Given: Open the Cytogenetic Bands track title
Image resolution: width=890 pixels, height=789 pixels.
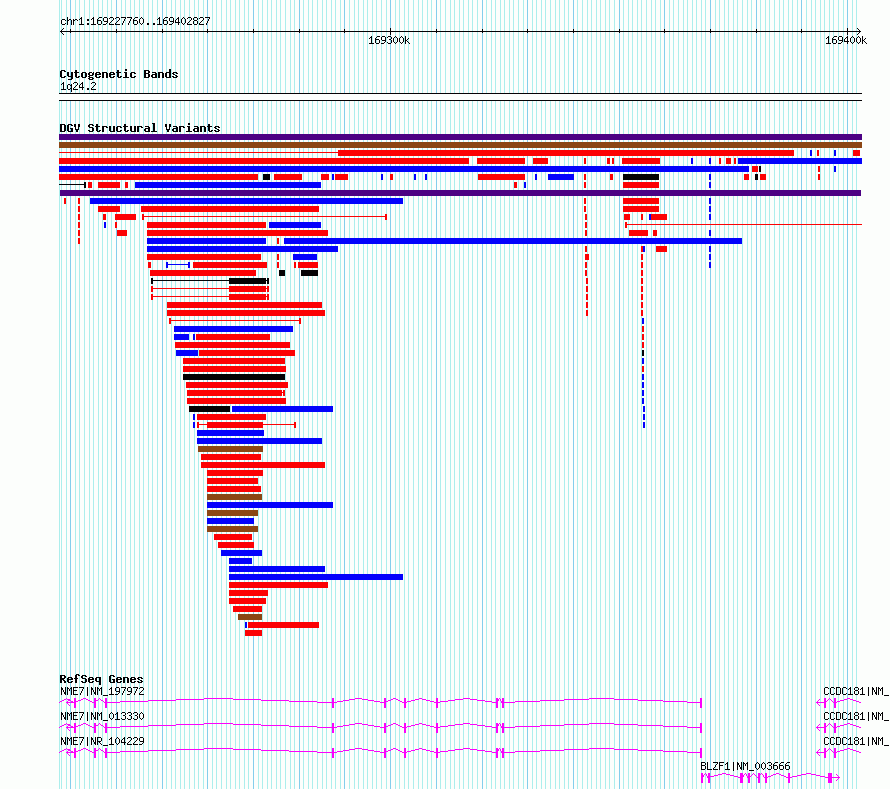Looking at the screenshot, I should [x=119, y=74].
